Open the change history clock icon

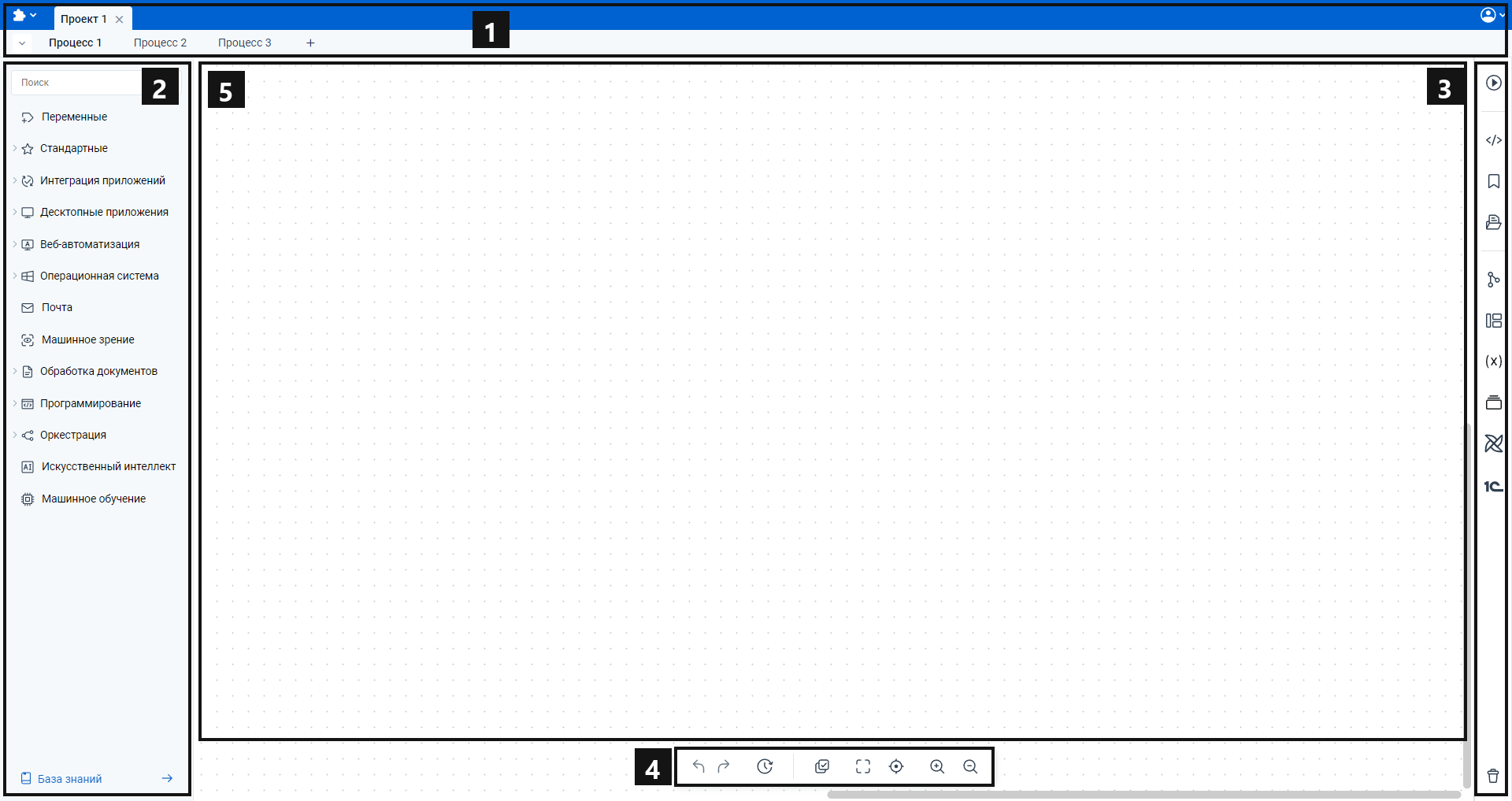(765, 766)
